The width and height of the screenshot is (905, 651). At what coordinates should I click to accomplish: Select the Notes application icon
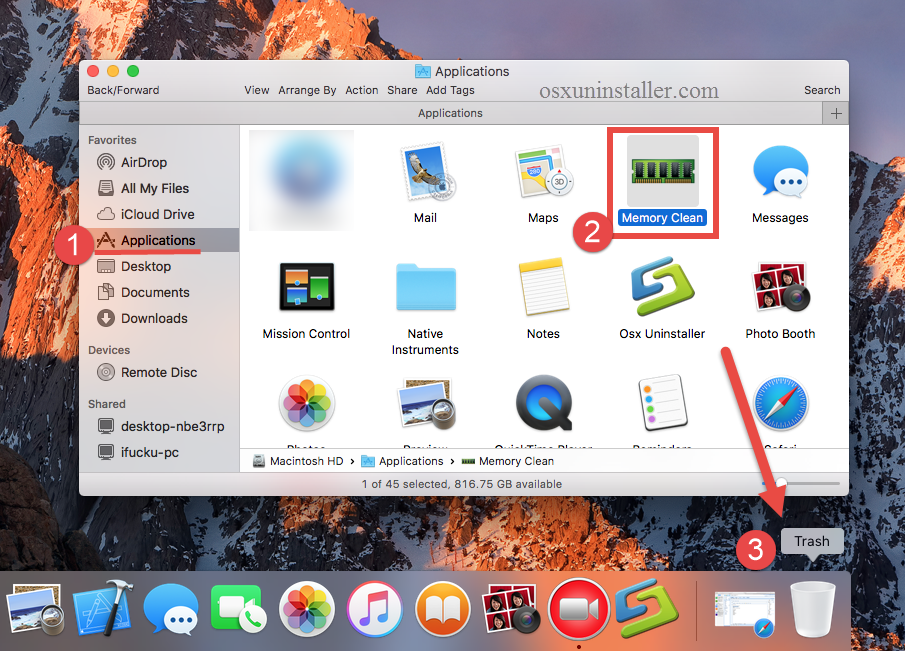click(x=543, y=287)
